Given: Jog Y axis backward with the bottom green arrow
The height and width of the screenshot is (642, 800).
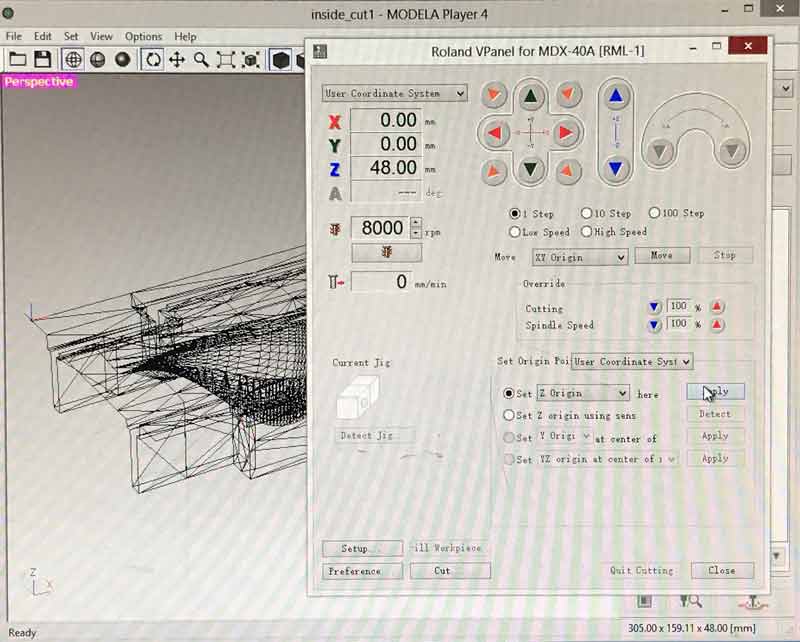Looking at the screenshot, I should [531, 169].
